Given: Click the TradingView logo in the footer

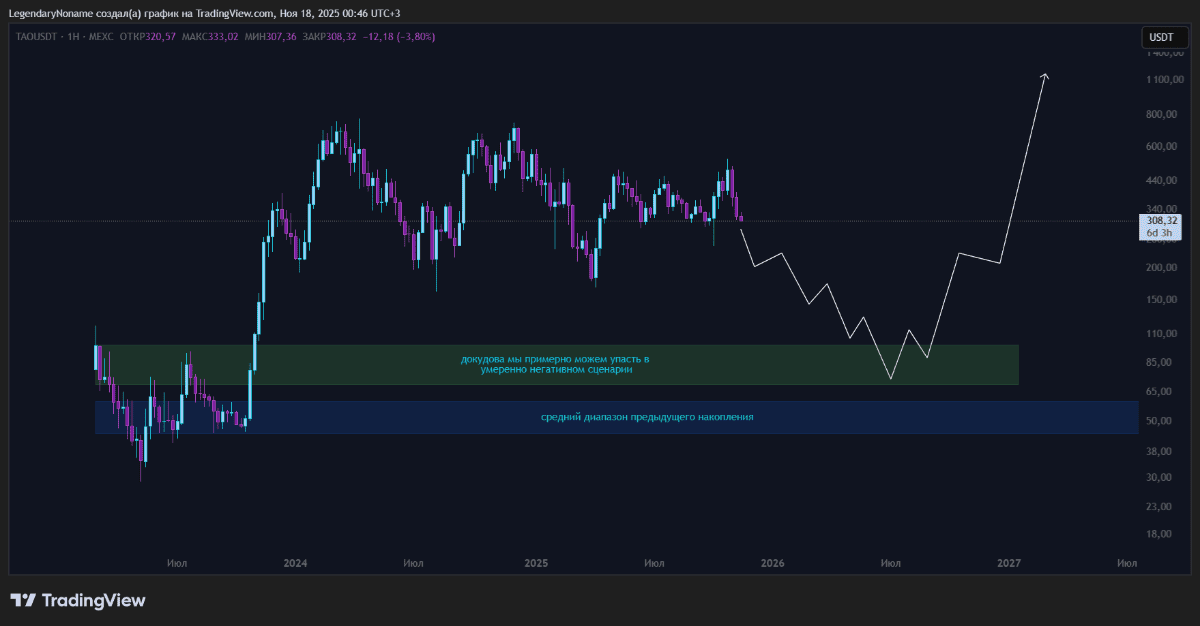Looking at the screenshot, I should click(x=78, y=600).
